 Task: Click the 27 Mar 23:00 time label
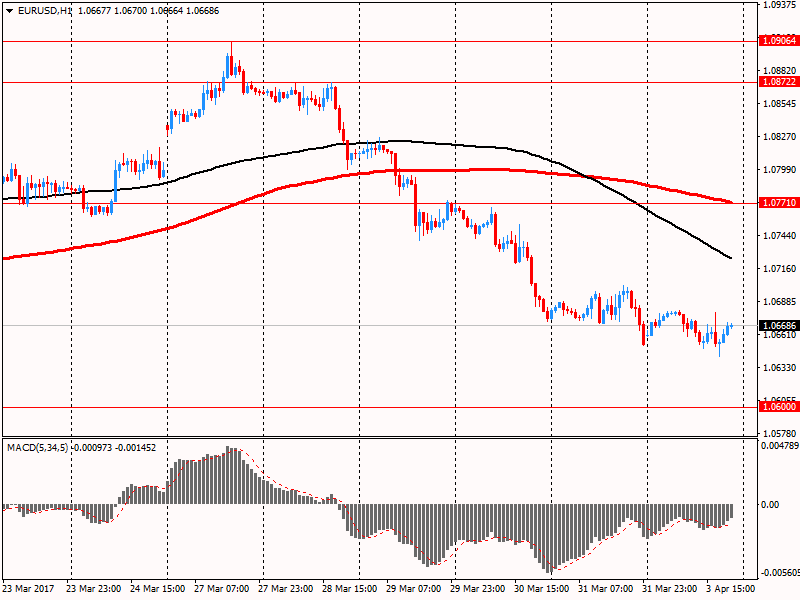point(286,589)
